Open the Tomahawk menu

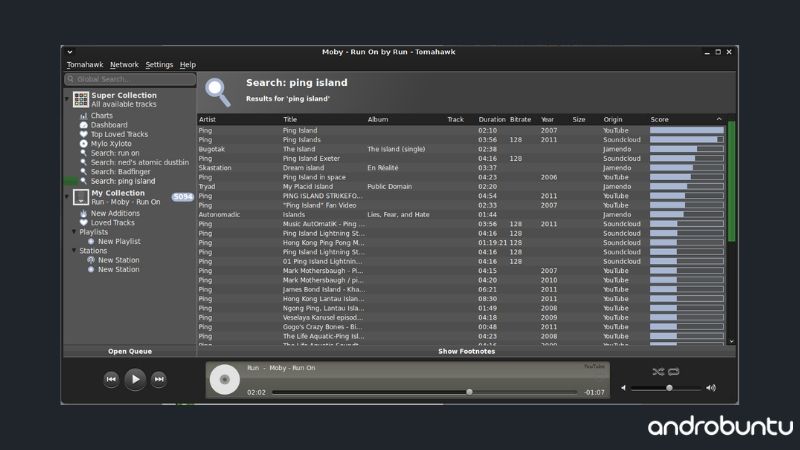click(x=85, y=65)
